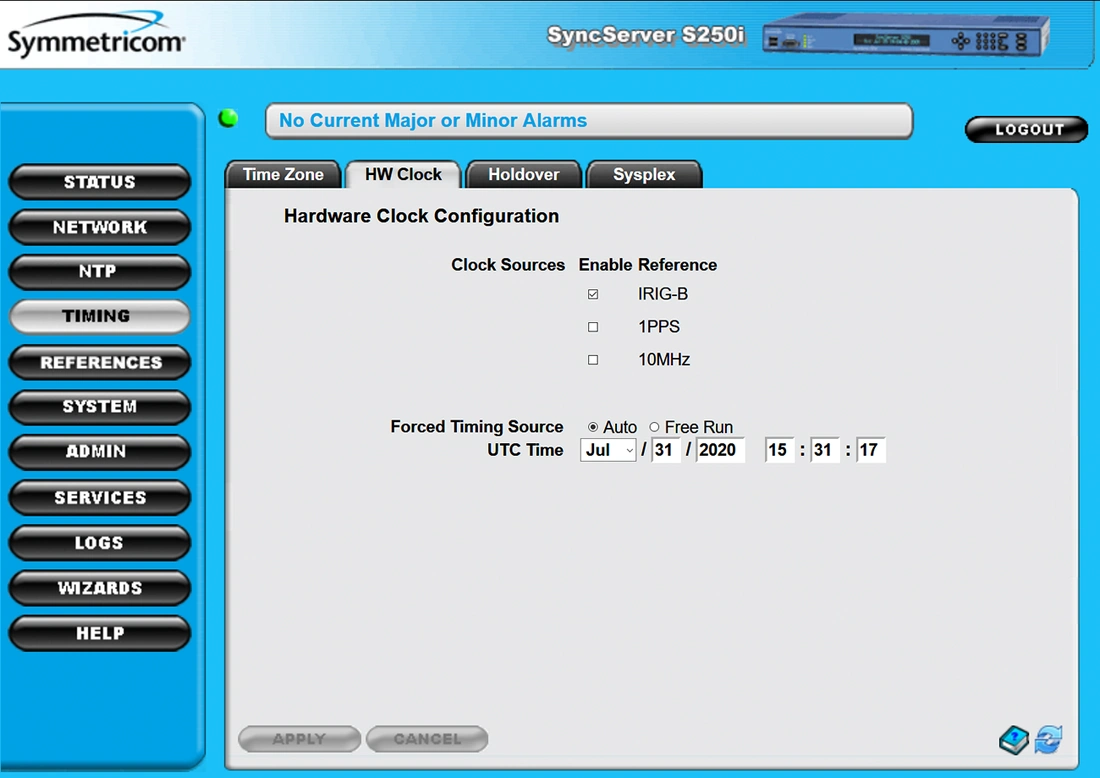
Task: Click the UTC seconds field
Action: pos(871,450)
